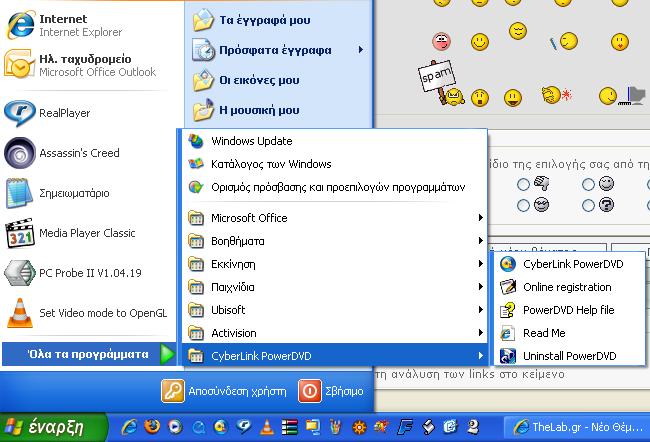The height and width of the screenshot is (442, 650).
Task: Select the thumbs-down post icon radio
Action: [x=523, y=185]
